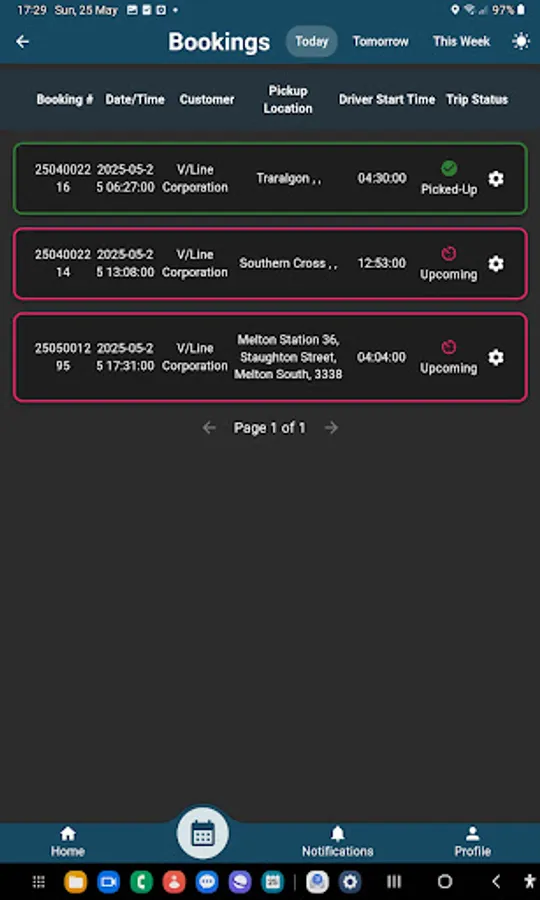Toggle the light/dark theme sun icon
This screenshot has width=540, height=900.
[520, 41]
